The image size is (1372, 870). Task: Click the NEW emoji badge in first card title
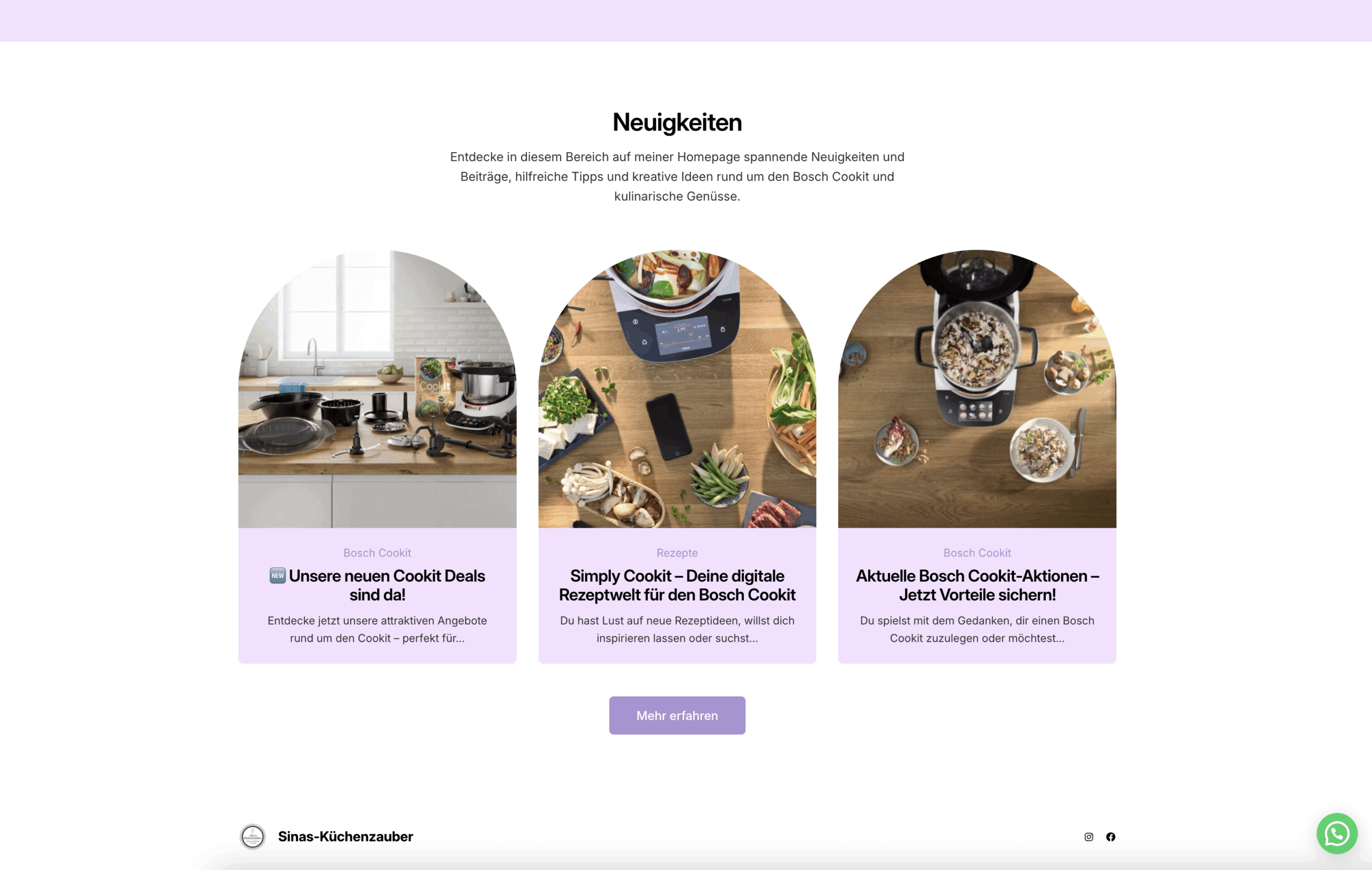tap(278, 575)
